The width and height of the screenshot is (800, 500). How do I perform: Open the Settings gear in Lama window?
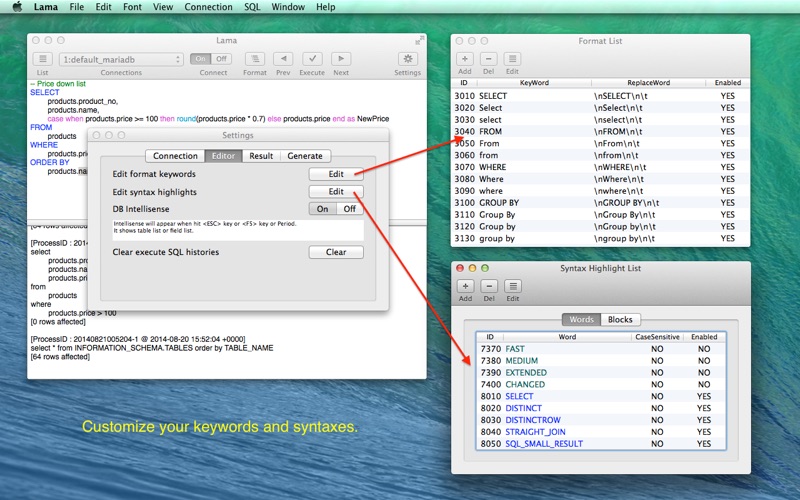(408, 59)
